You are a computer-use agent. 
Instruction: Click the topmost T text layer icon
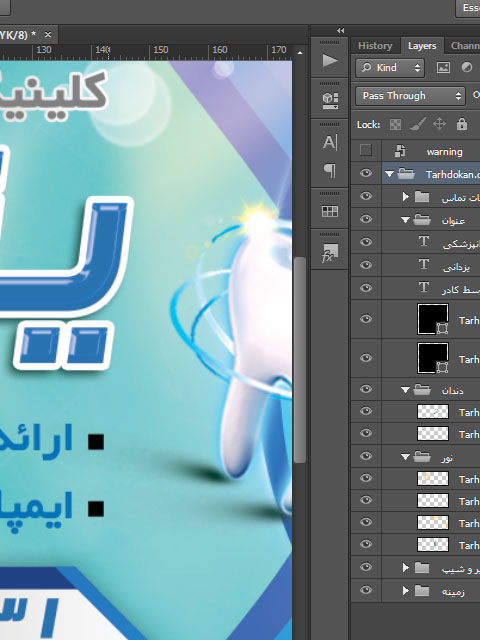point(424,242)
